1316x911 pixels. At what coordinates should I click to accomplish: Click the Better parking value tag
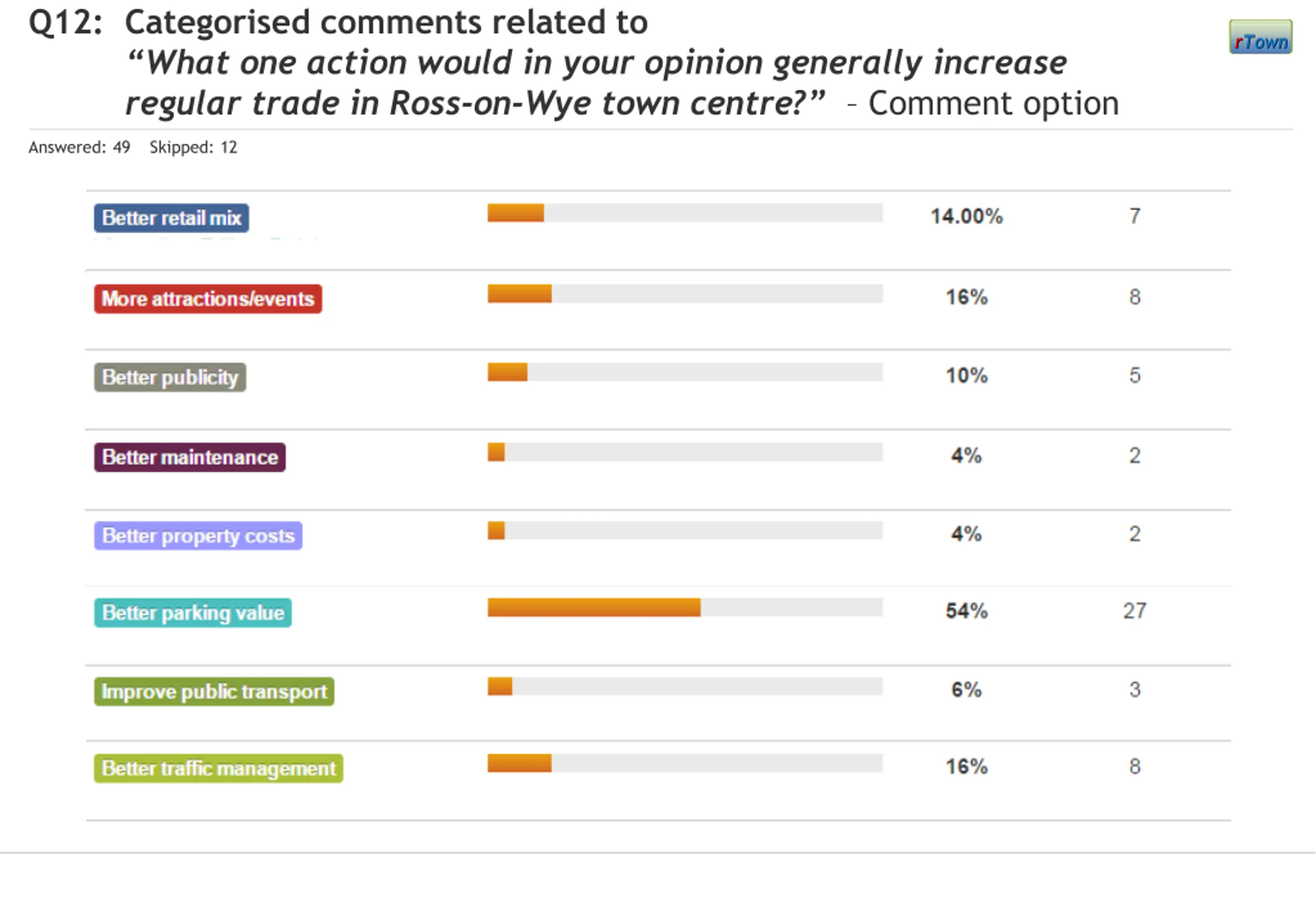193,613
